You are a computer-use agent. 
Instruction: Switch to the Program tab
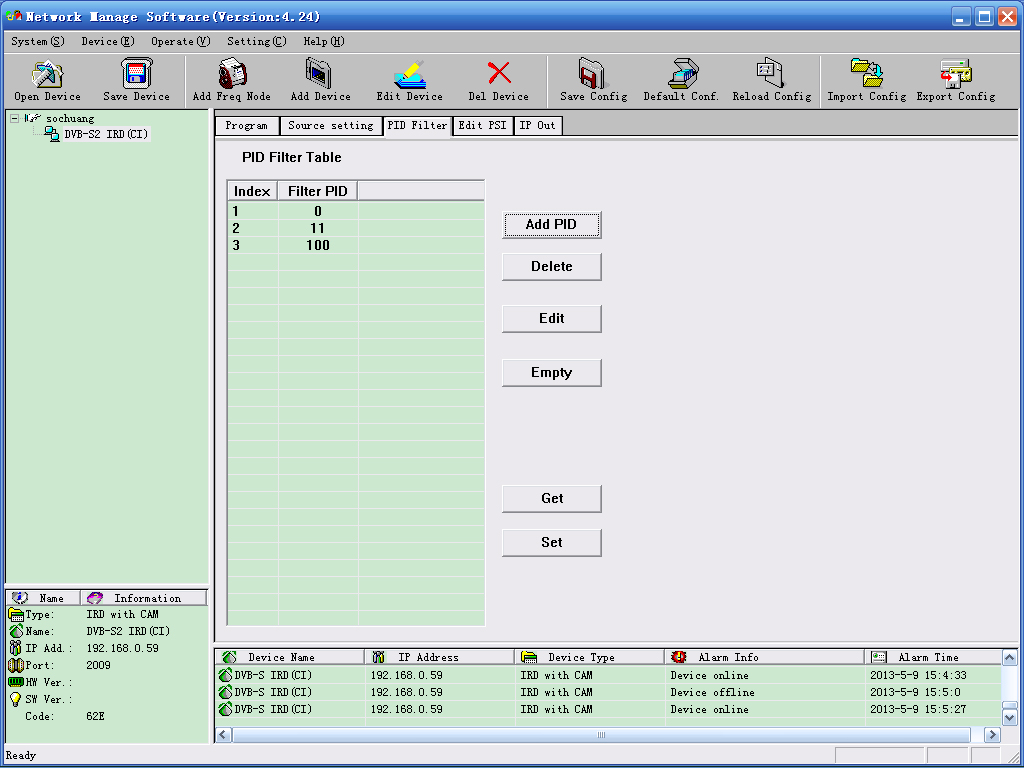pos(247,125)
